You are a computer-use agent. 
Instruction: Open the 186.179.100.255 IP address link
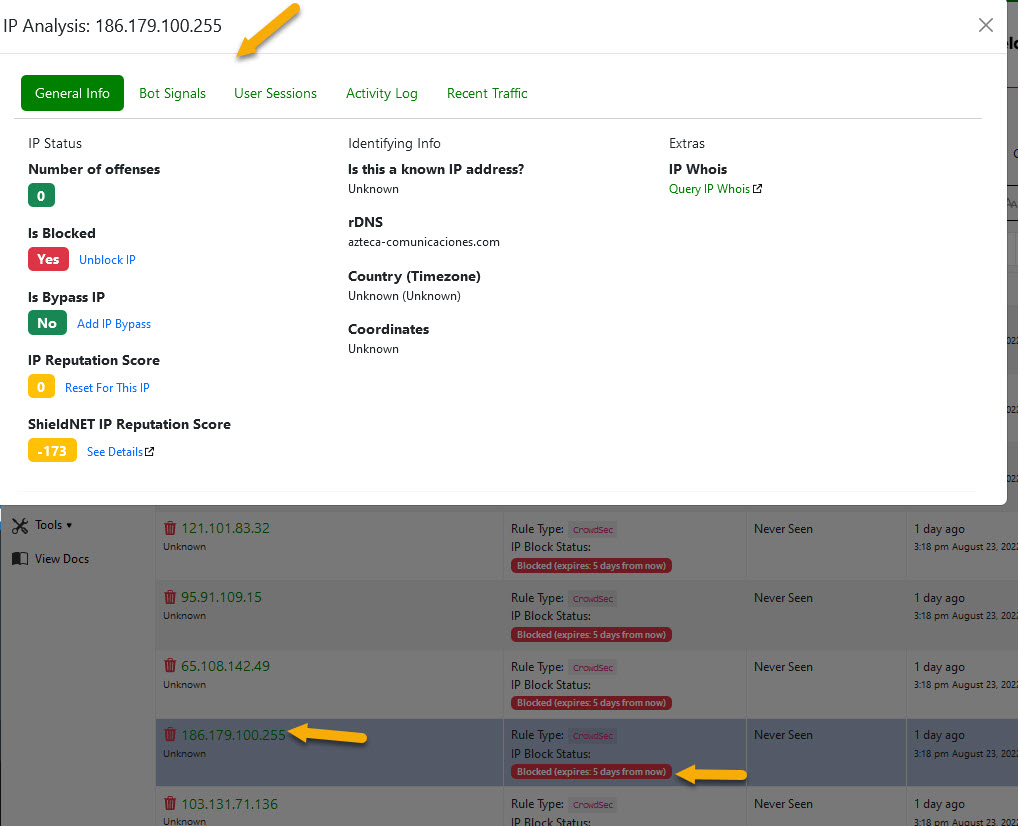point(232,733)
